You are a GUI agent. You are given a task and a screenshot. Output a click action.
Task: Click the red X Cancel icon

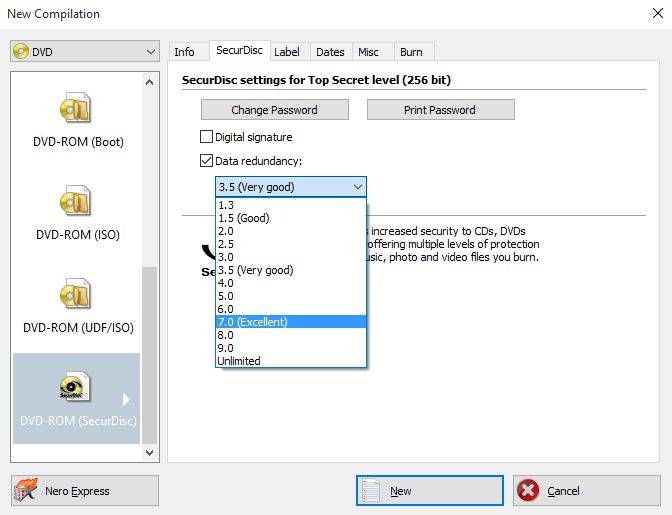tap(528, 490)
